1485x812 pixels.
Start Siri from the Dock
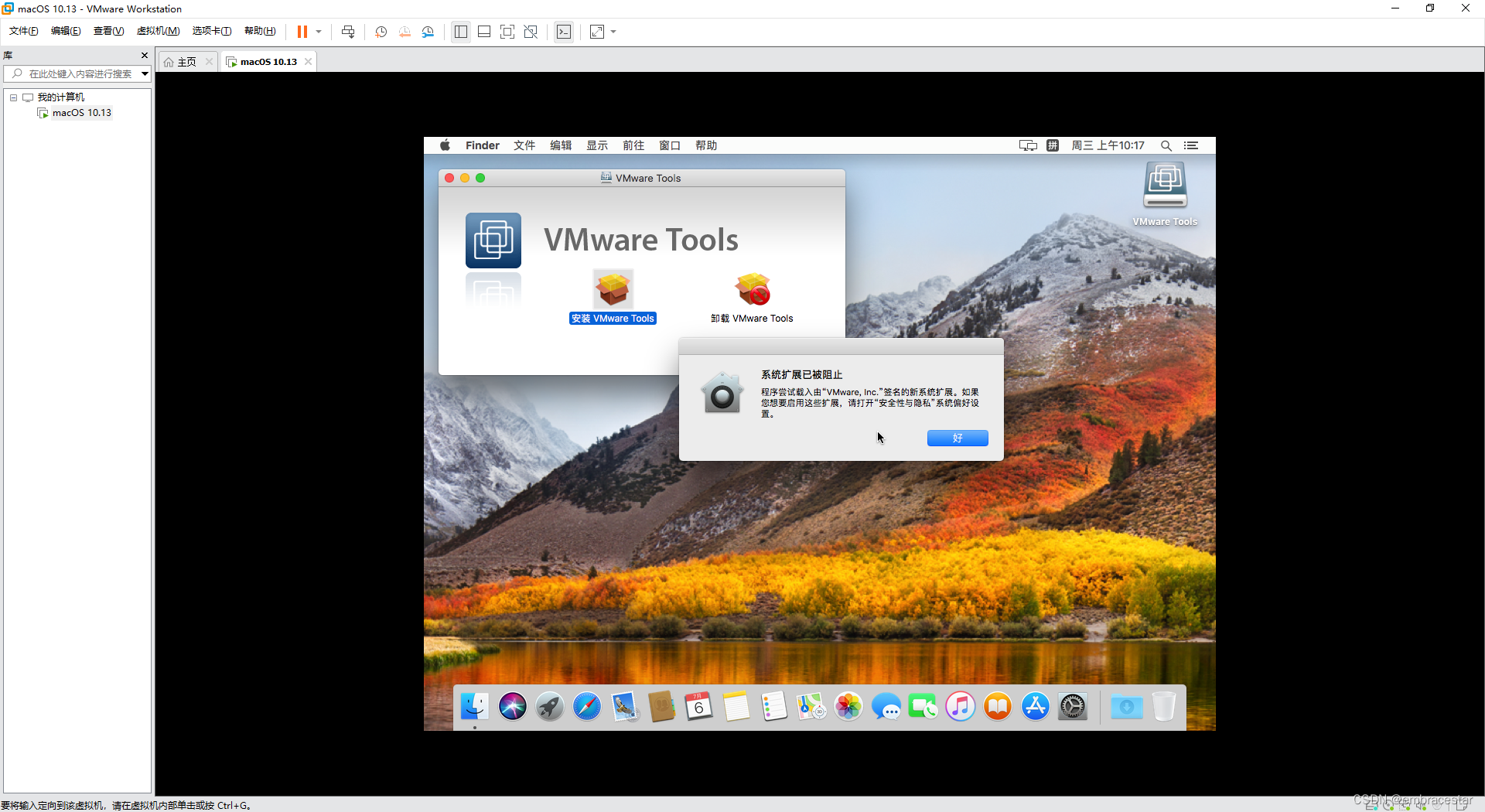[x=512, y=706]
